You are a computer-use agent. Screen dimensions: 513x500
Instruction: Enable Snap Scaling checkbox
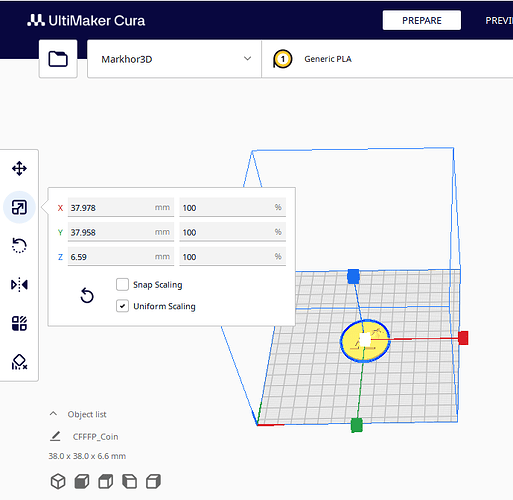coord(122,285)
